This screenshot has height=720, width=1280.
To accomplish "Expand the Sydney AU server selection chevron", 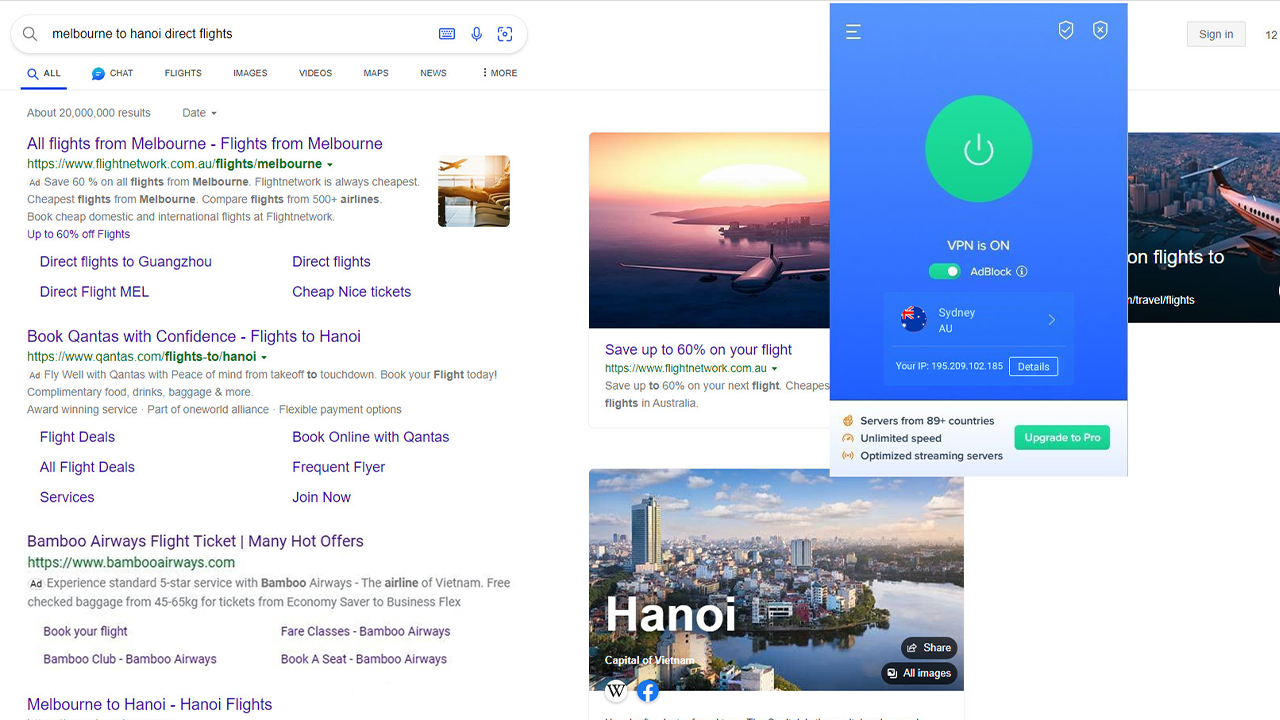I will [x=1052, y=320].
